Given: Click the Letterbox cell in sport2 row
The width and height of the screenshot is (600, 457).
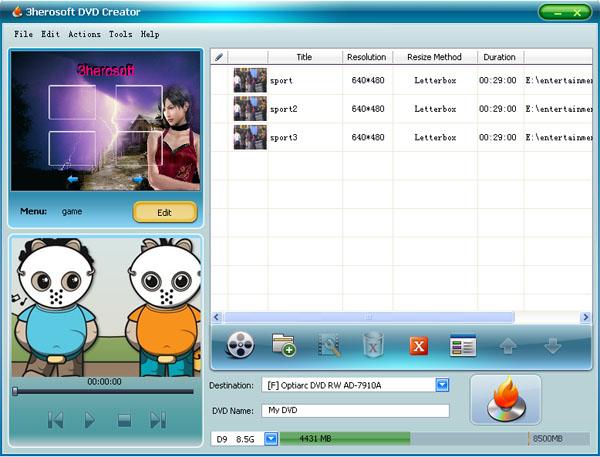Looking at the screenshot, I should [x=435, y=109].
